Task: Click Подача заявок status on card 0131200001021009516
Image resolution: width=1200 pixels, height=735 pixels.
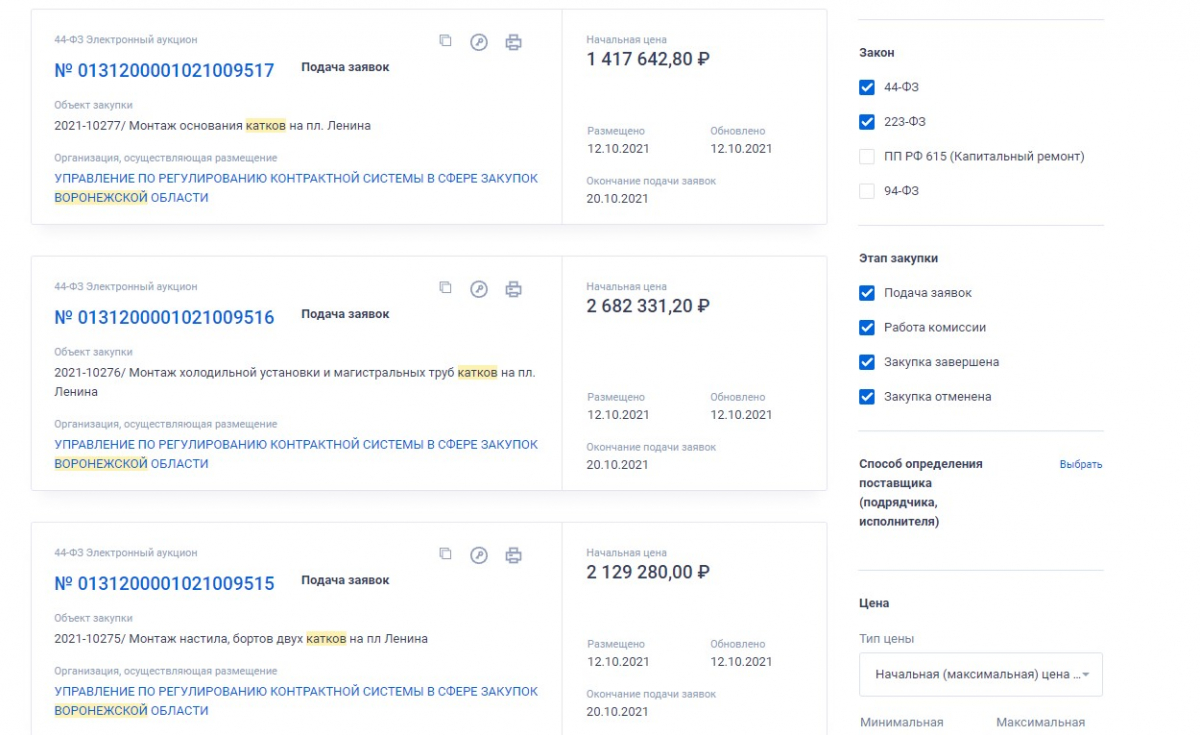Action: (345, 314)
